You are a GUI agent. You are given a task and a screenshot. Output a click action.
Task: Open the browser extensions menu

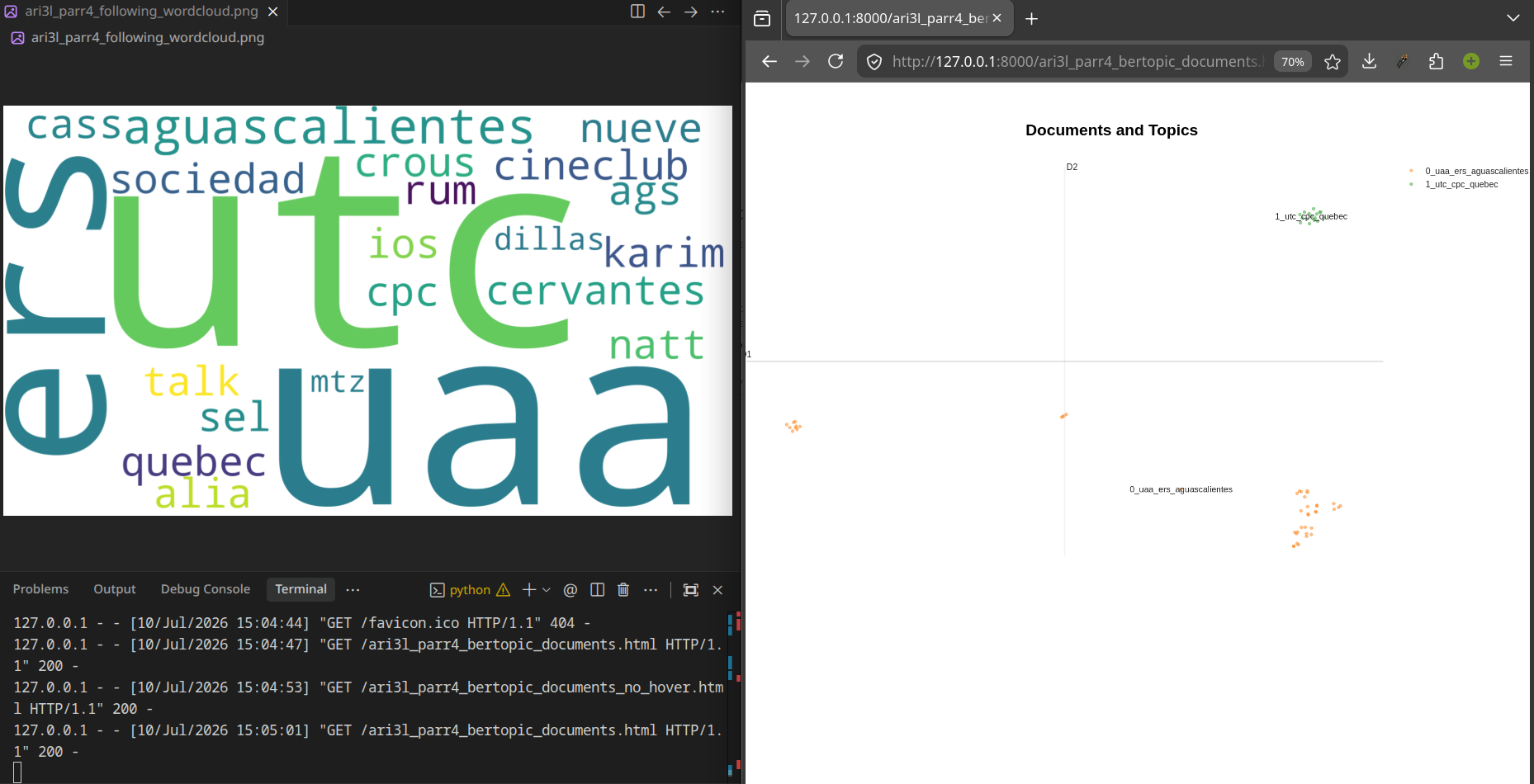1436,61
